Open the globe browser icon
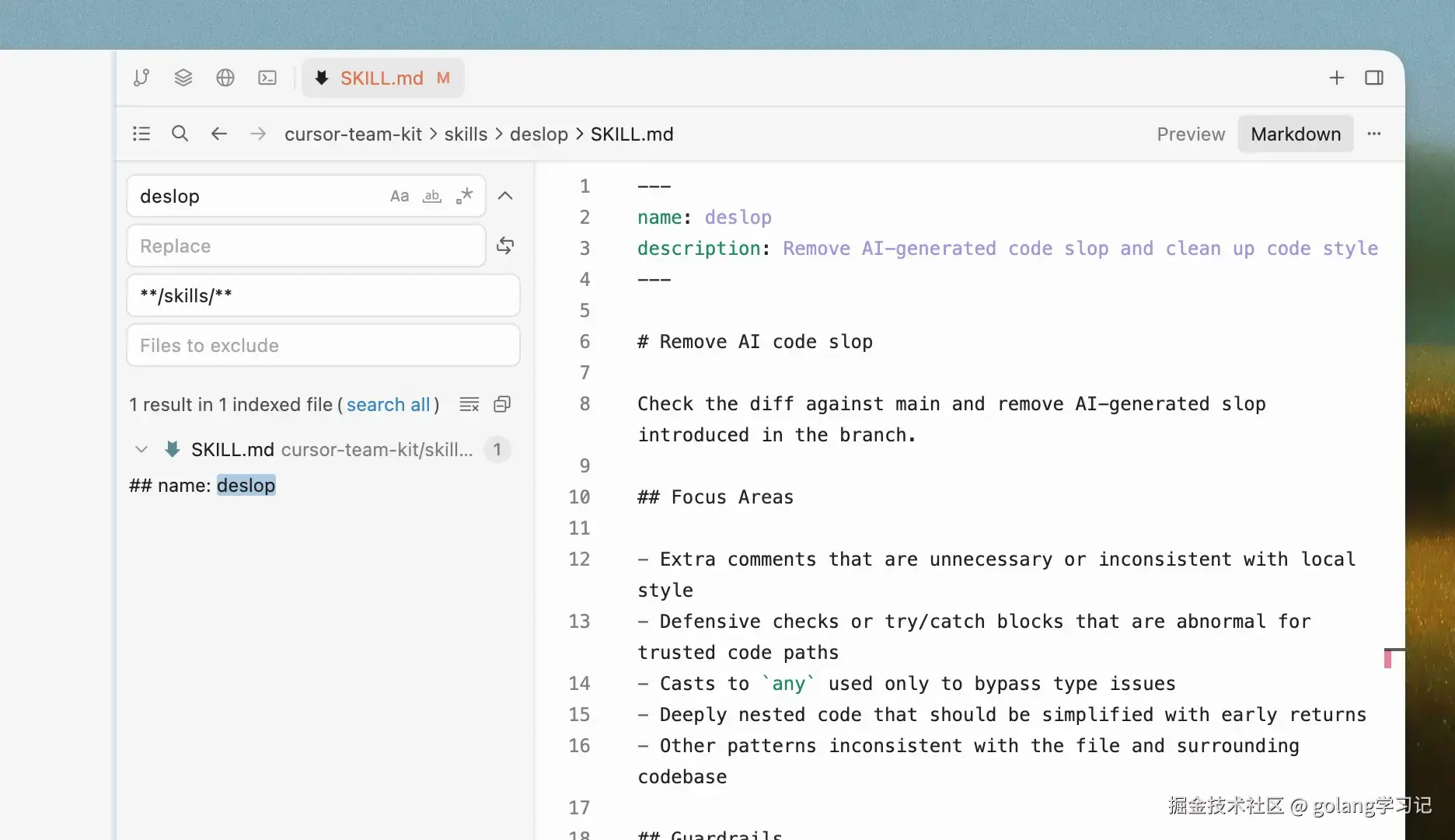This screenshot has width=1455, height=840. (225, 78)
